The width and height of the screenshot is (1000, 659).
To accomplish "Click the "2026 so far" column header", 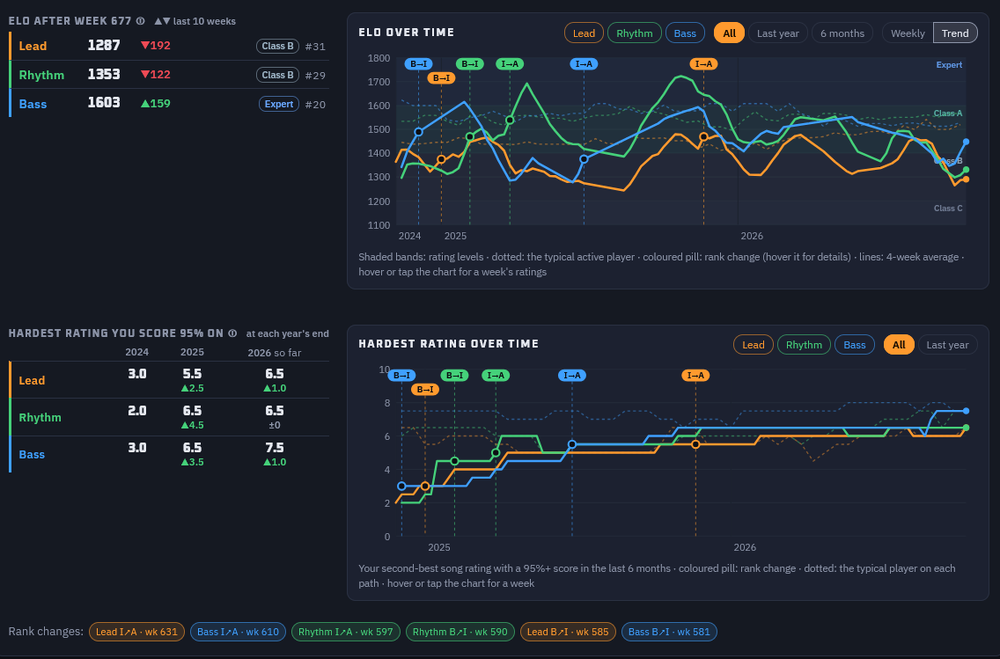I will point(274,353).
